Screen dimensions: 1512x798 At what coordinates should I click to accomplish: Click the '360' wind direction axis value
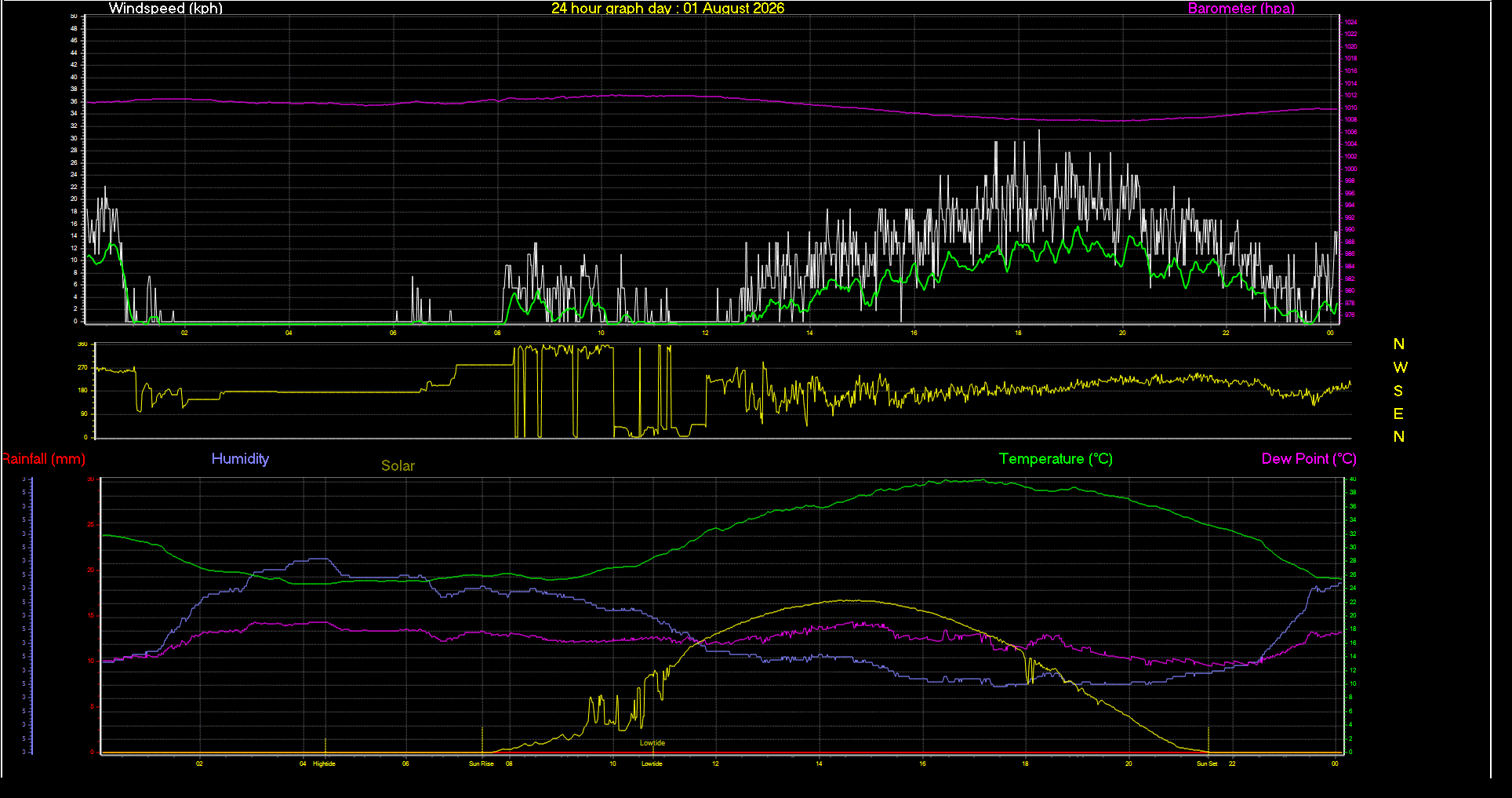click(82, 344)
